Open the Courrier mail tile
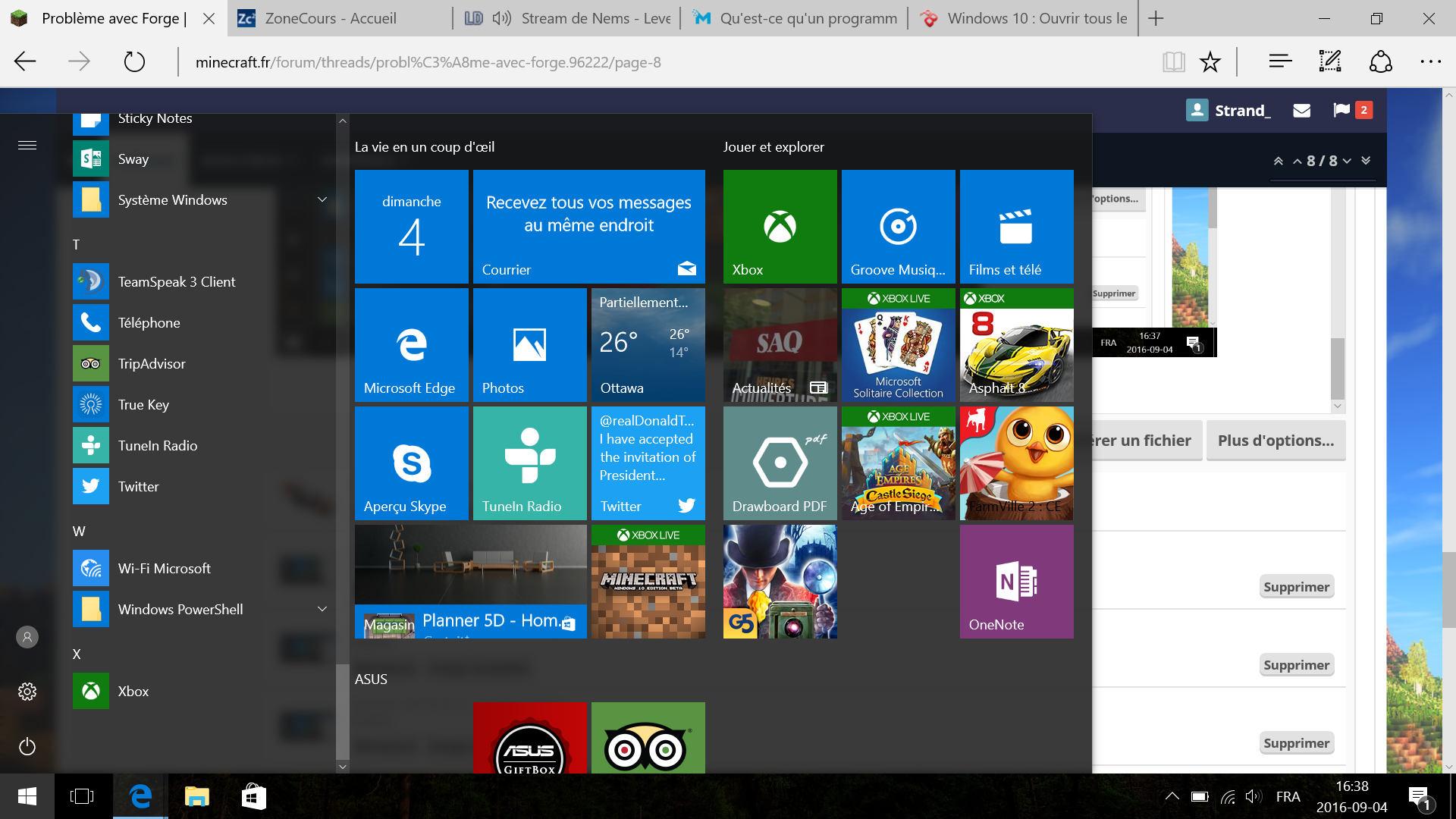 589,227
